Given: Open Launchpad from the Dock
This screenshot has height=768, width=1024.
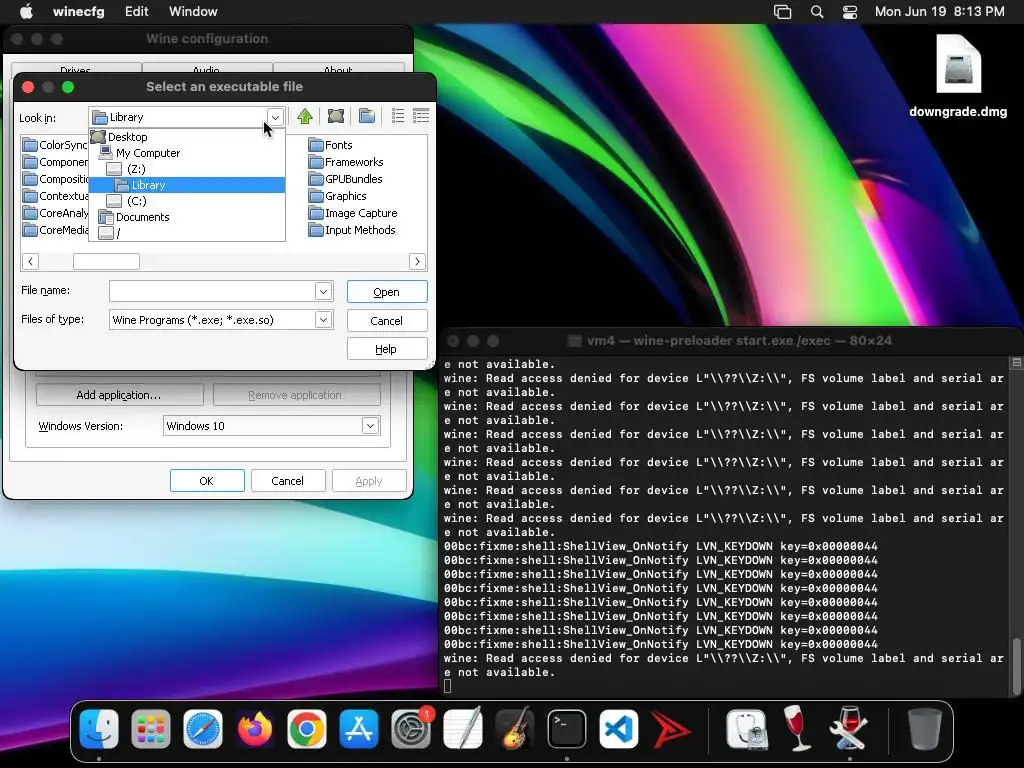Looking at the screenshot, I should (151, 729).
